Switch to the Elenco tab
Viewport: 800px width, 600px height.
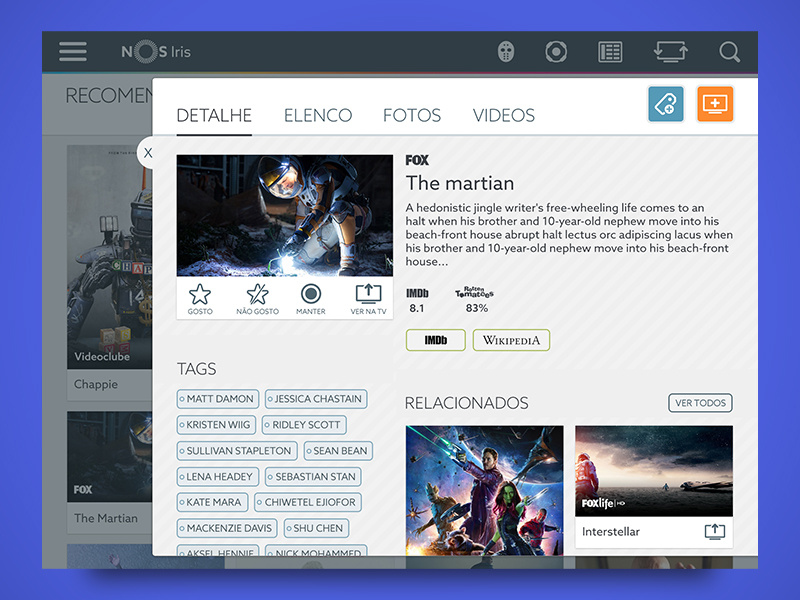(x=318, y=115)
